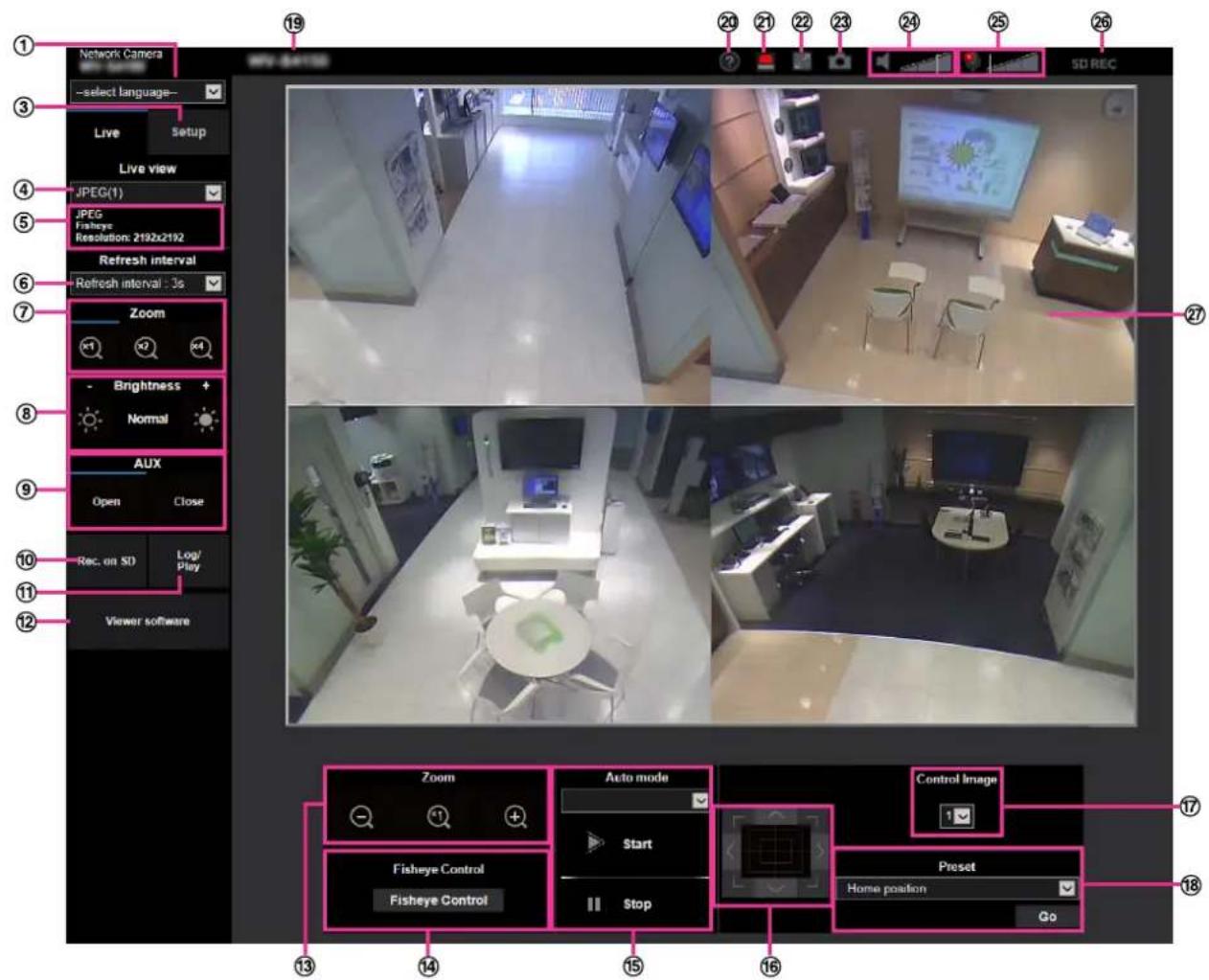Click the Go preset button

pyautogui.click(x=1047, y=917)
